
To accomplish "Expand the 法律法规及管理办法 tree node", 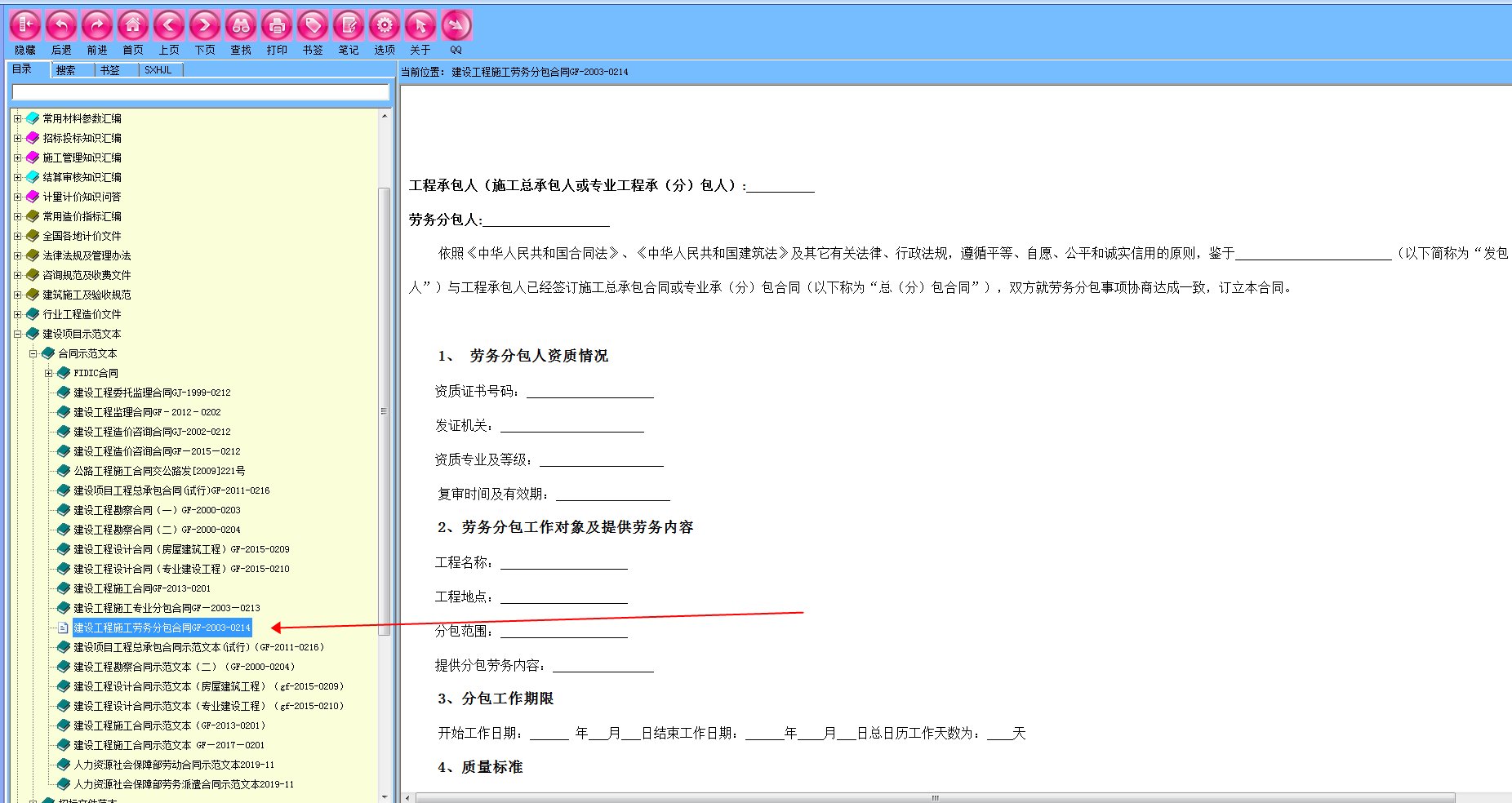I will click(x=17, y=255).
